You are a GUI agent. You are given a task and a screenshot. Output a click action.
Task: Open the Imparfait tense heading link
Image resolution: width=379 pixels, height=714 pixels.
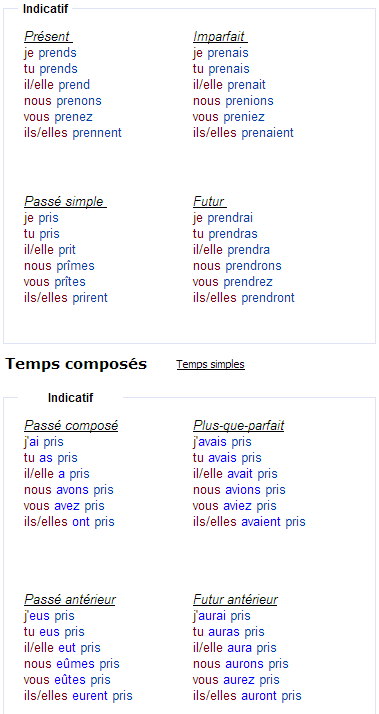[x=220, y=36]
